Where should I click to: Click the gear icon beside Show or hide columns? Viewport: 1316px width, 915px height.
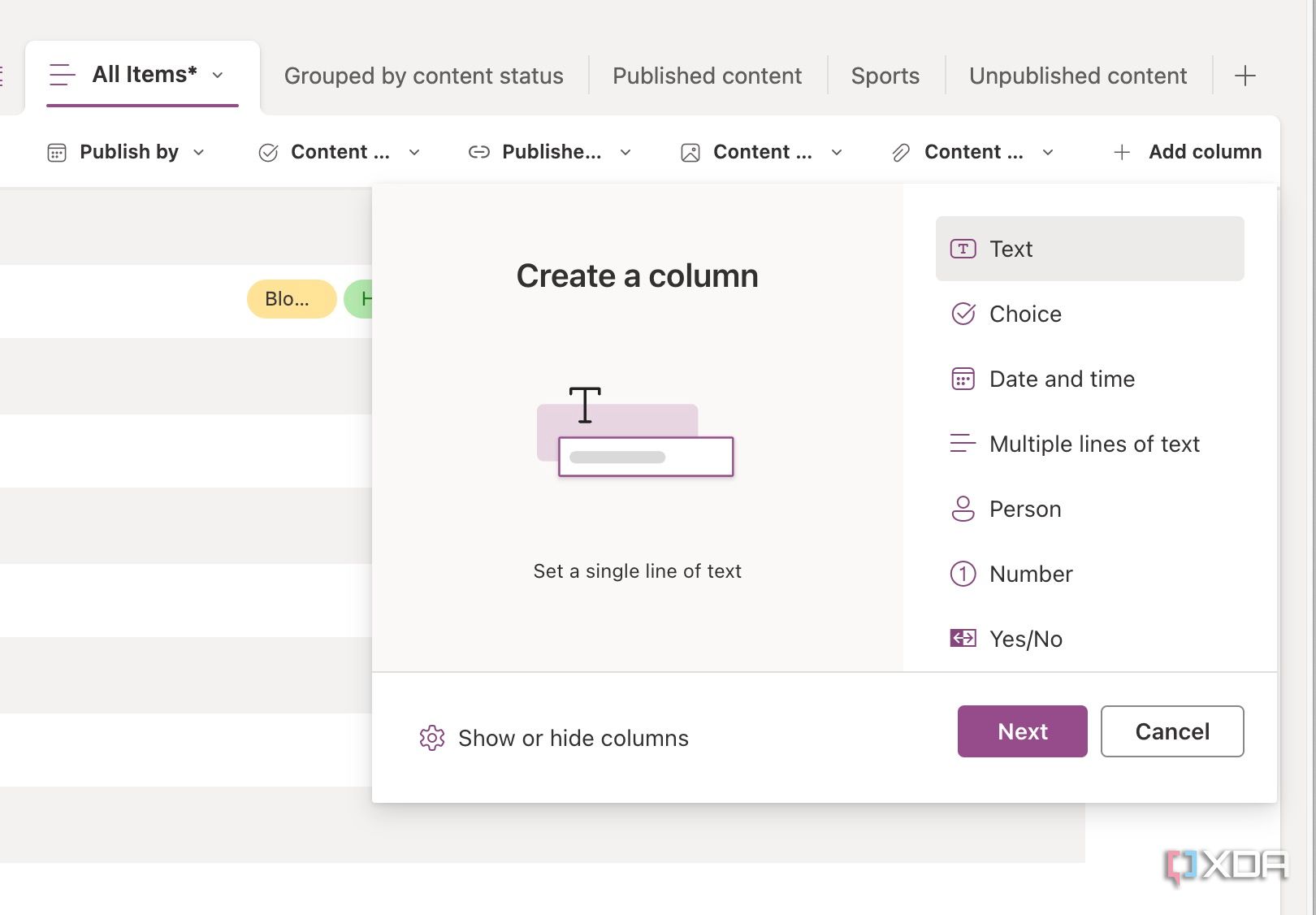(431, 738)
